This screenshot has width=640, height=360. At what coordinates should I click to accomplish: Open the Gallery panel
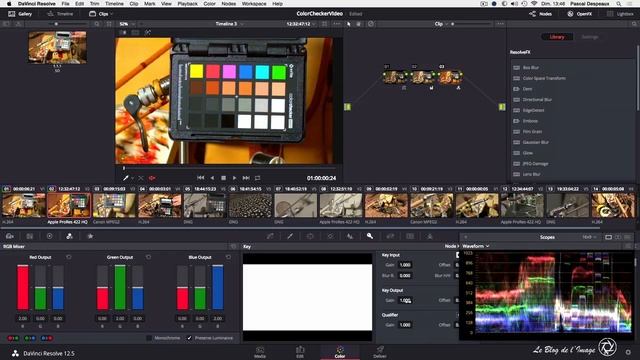coord(20,14)
